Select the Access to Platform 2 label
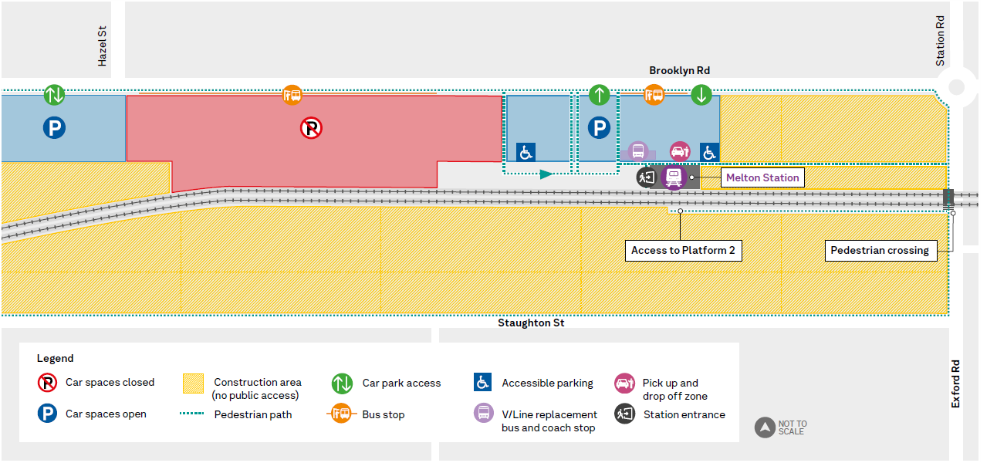 tap(684, 250)
